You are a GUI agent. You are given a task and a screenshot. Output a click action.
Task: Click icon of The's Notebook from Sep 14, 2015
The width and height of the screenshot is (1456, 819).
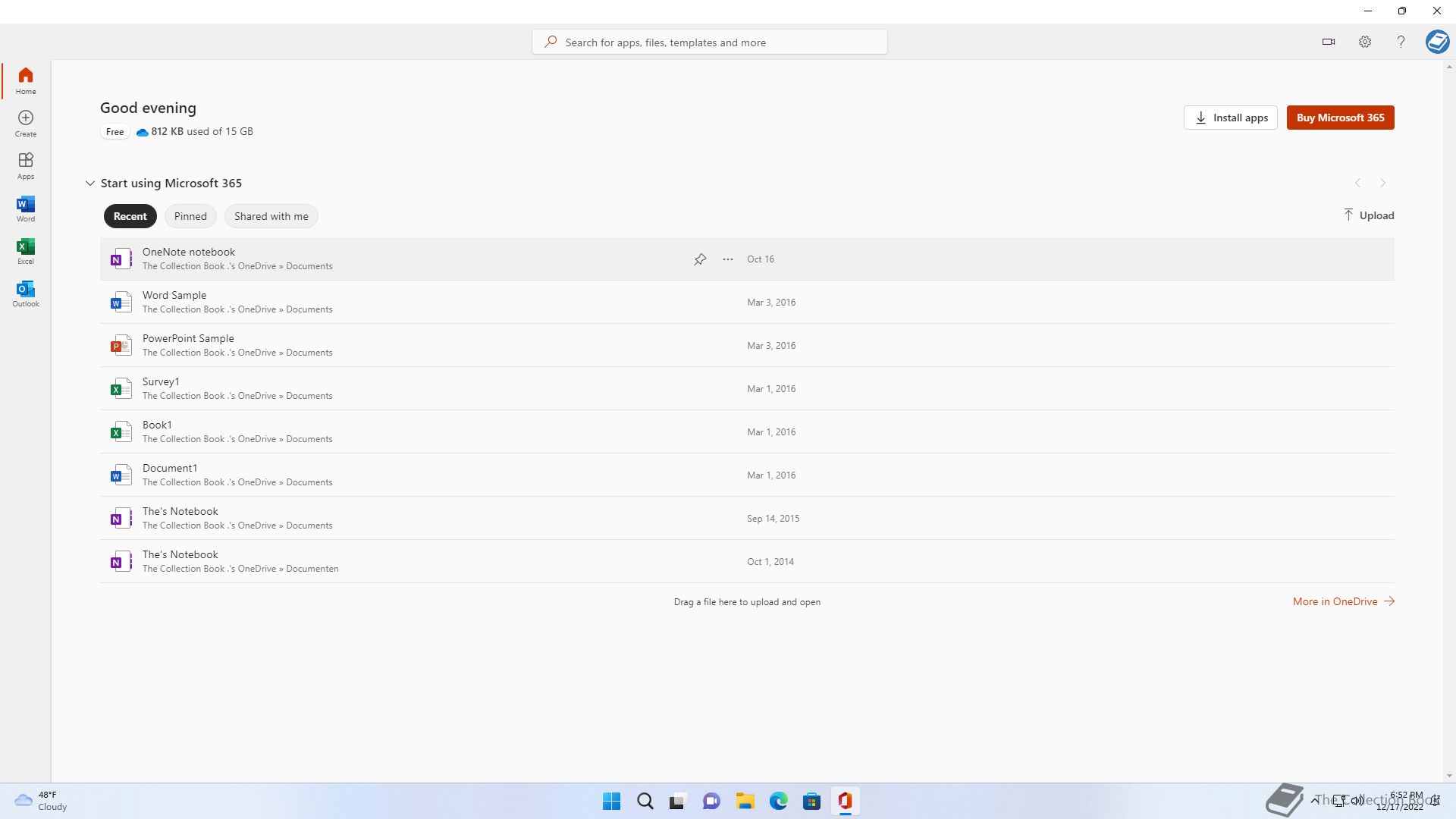[121, 518]
